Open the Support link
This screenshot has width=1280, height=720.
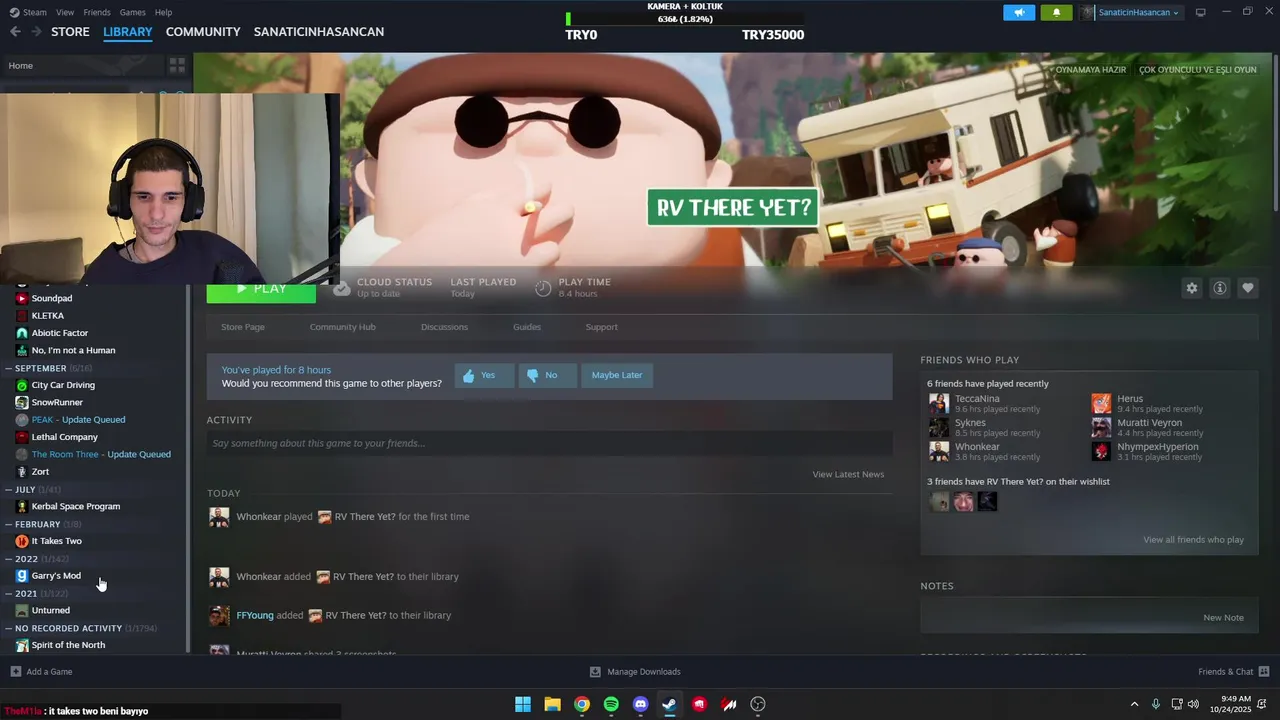tap(601, 327)
